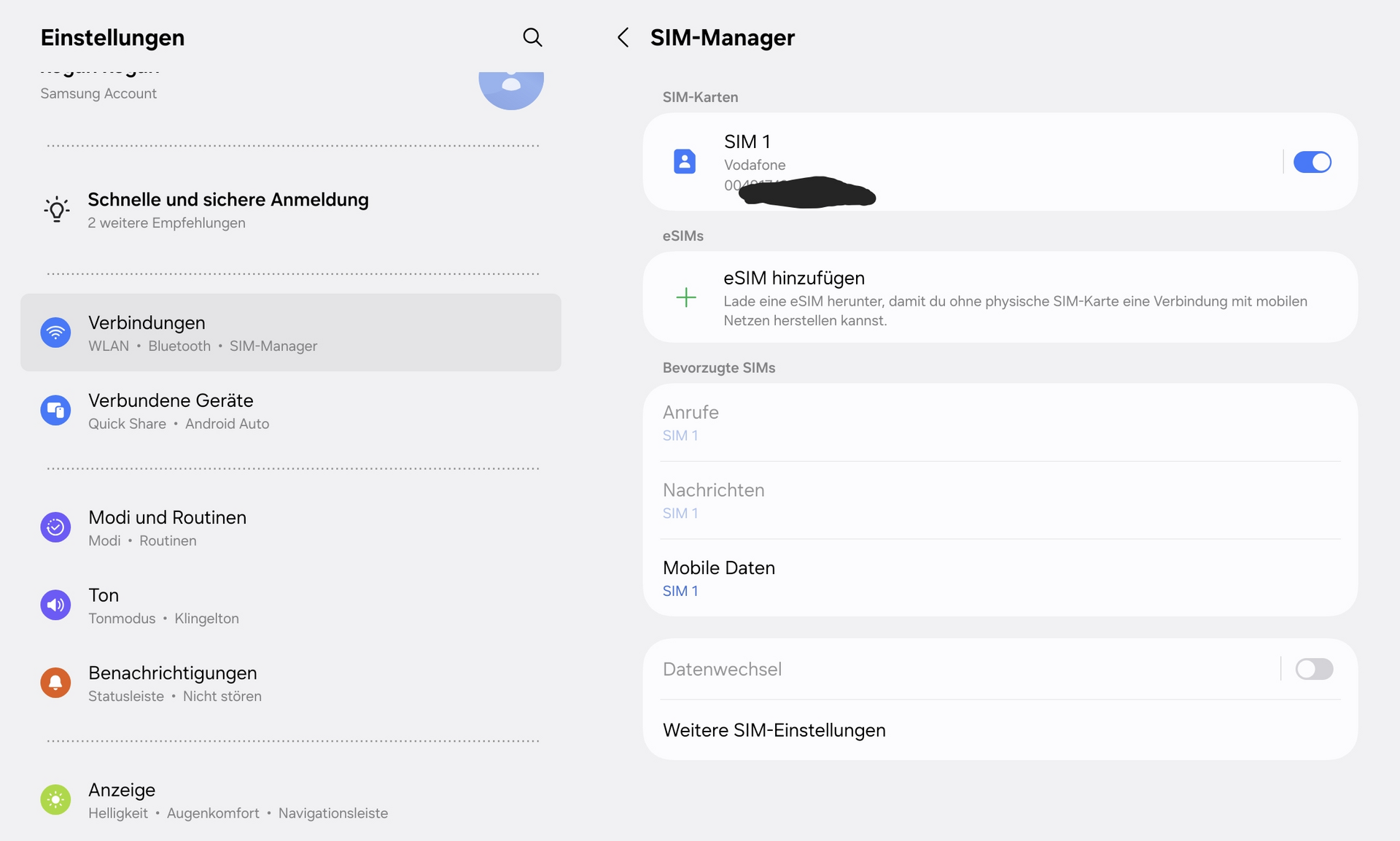Click the purple Modi und Routinen icon
Viewport: 1400px width, 841px height.
coord(55,527)
